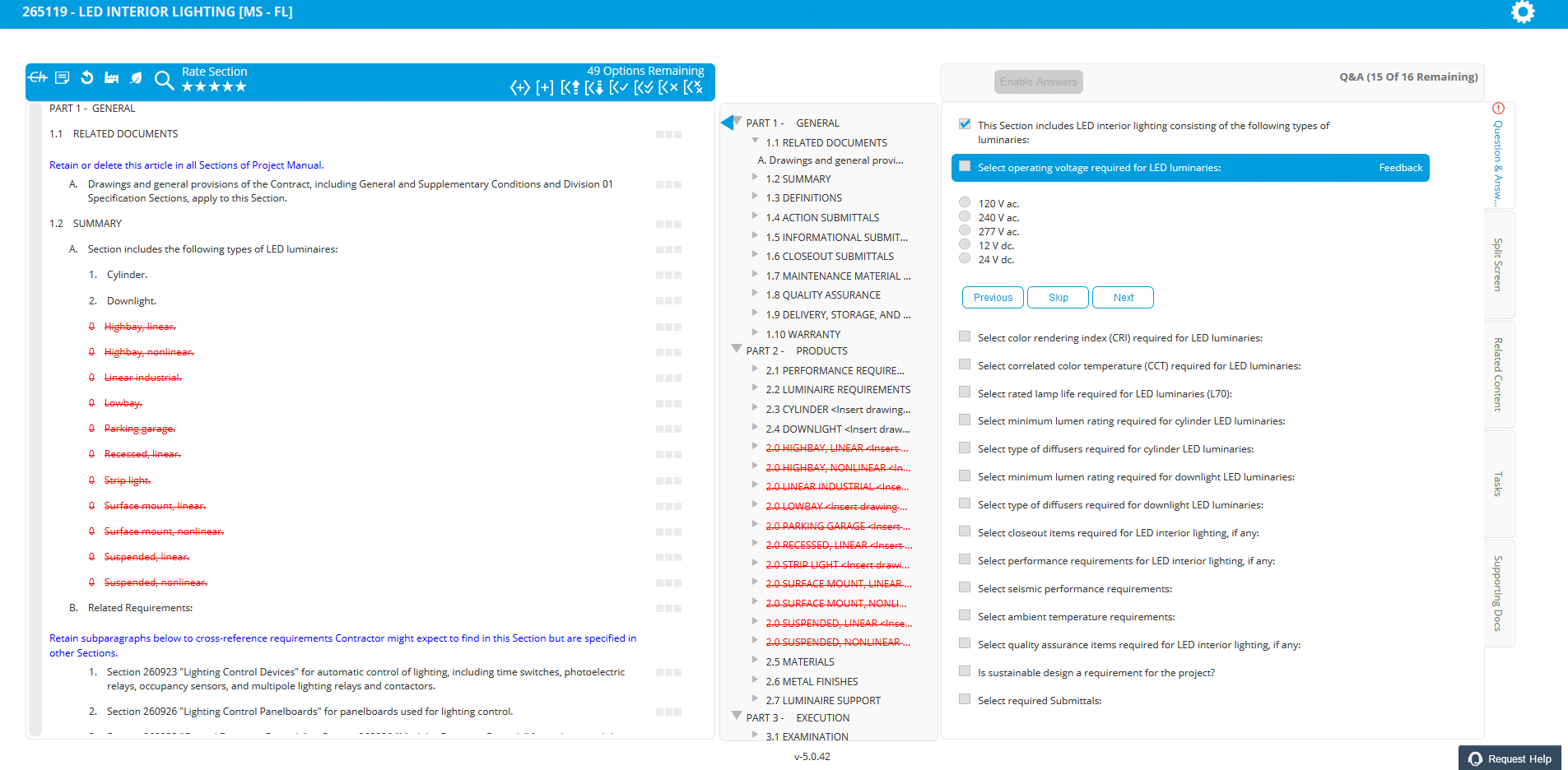Select the 12 V dc. radio option
Viewport: 1568px width, 770px height.
point(965,244)
